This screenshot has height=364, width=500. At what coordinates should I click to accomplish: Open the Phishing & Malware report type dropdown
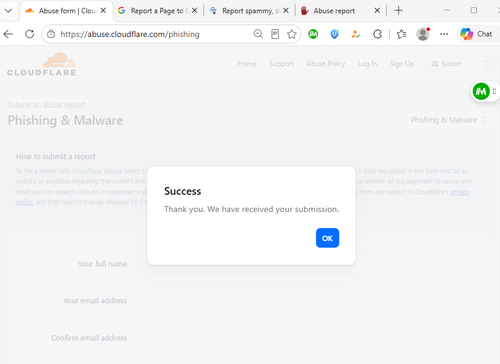[x=448, y=120]
